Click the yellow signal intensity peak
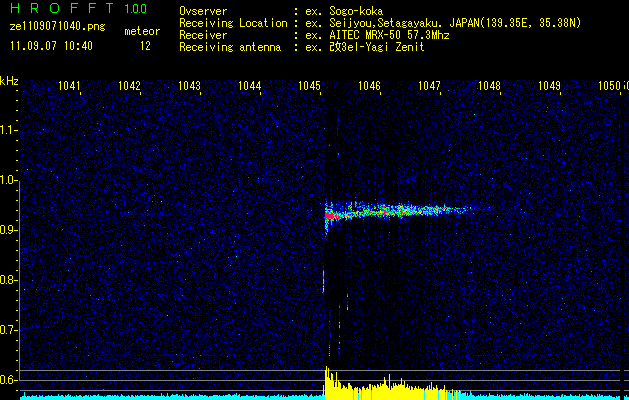 coord(327,375)
